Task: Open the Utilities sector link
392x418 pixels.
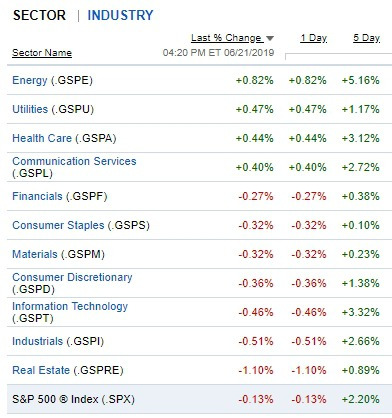Action: click(30, 109)
